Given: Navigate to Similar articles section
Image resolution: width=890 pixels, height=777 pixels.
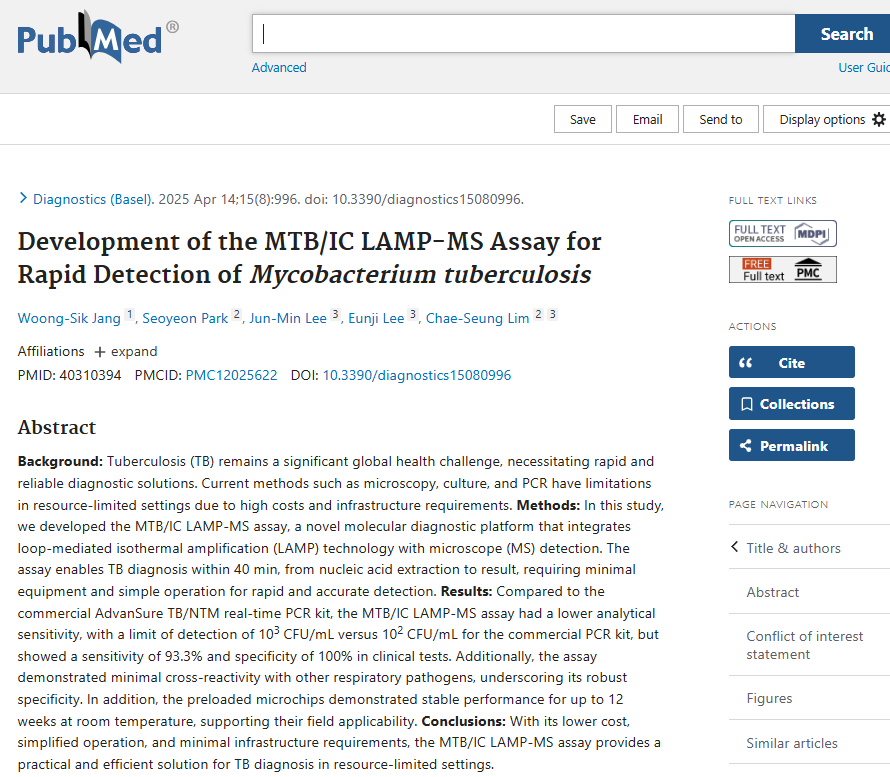Looking at the screenshot, I should pos(792,743).
